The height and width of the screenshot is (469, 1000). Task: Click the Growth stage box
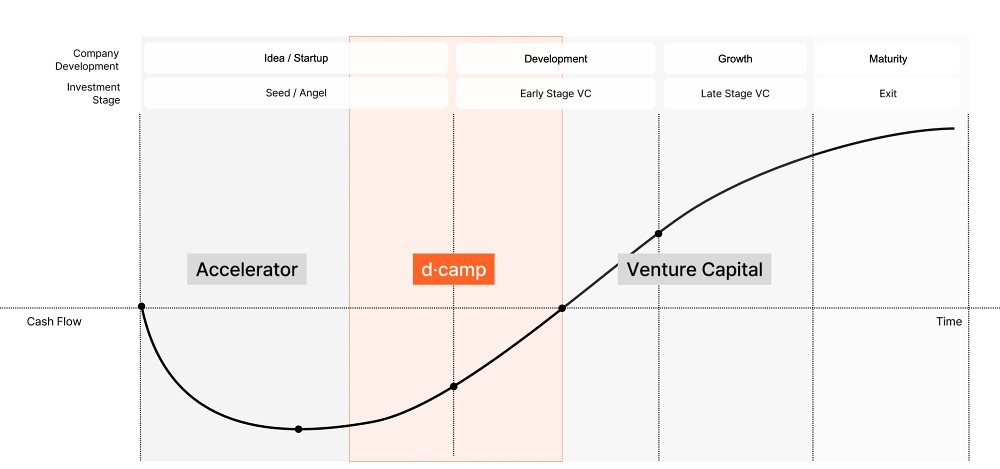pyautogui.click(x=735, y=59)
